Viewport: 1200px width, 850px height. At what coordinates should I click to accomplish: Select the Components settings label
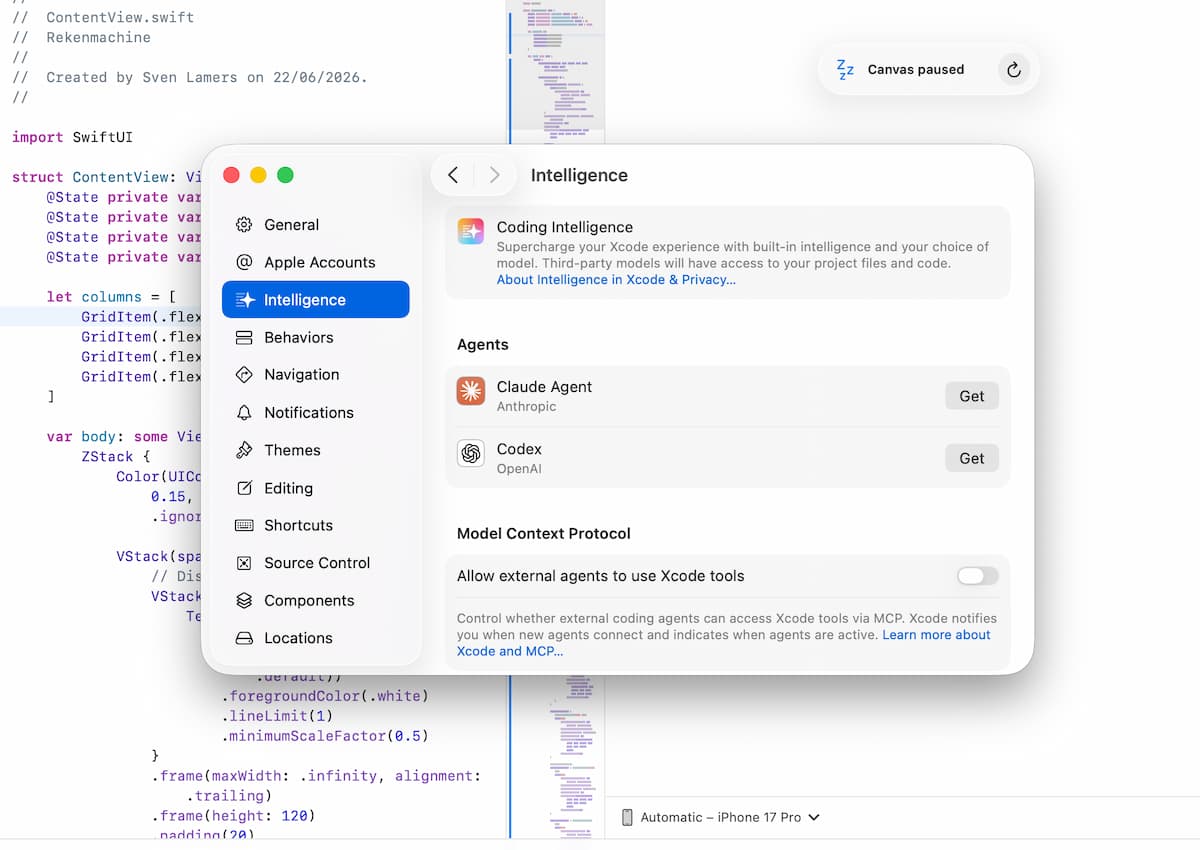coord(309,601)
